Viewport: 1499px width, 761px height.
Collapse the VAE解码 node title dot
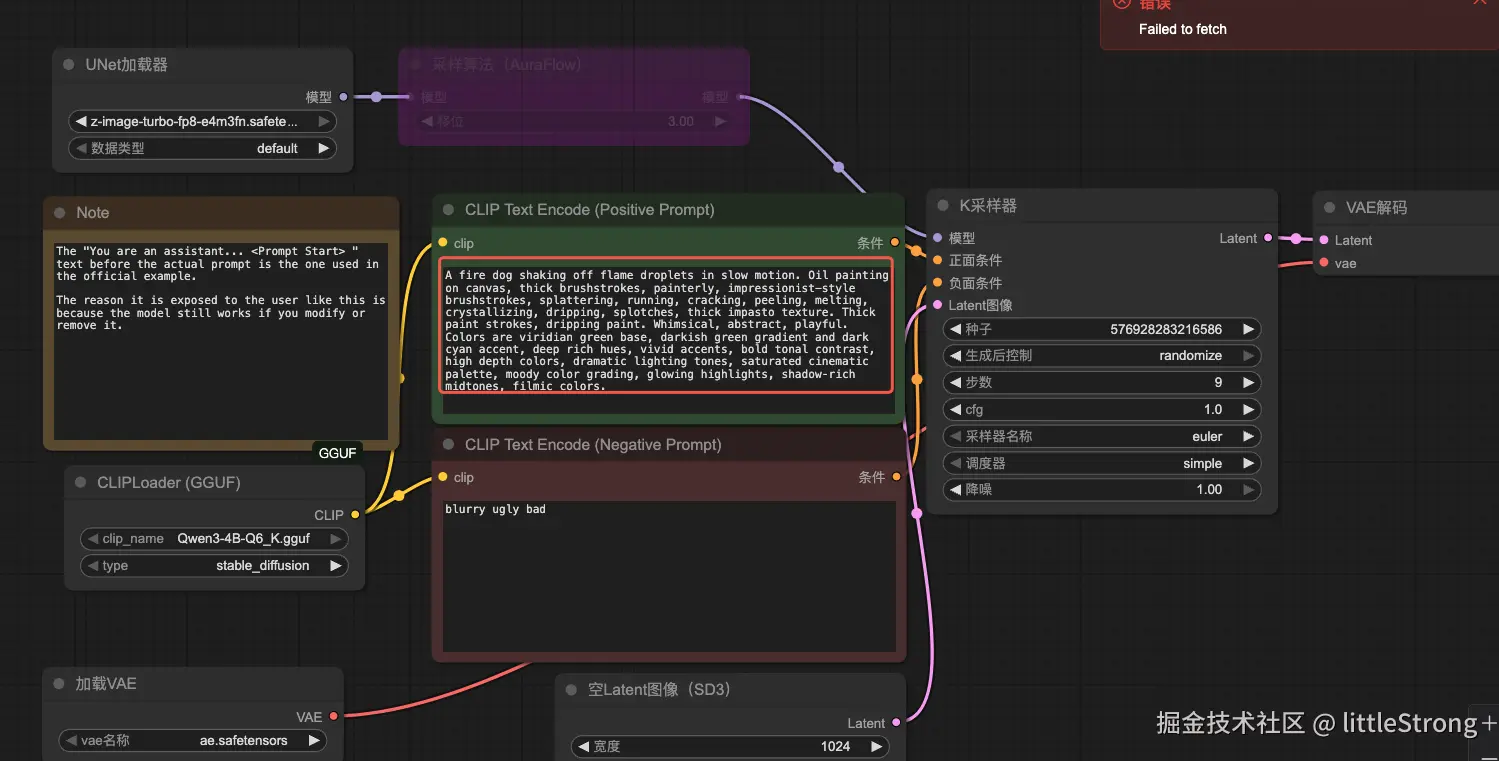click(x=1330, y=208)
